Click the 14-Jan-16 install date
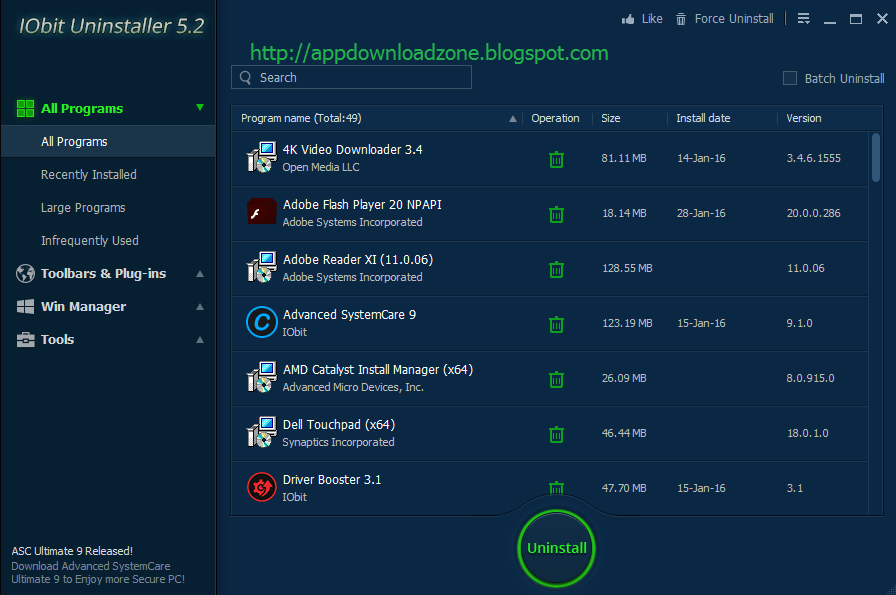 click(x=701, y=158)
